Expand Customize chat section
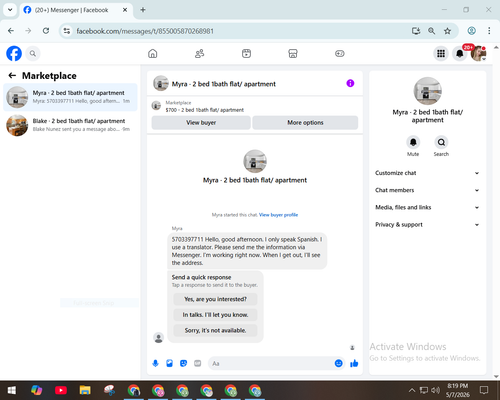This screenshot has height=400, width=500. coord(427,173)
